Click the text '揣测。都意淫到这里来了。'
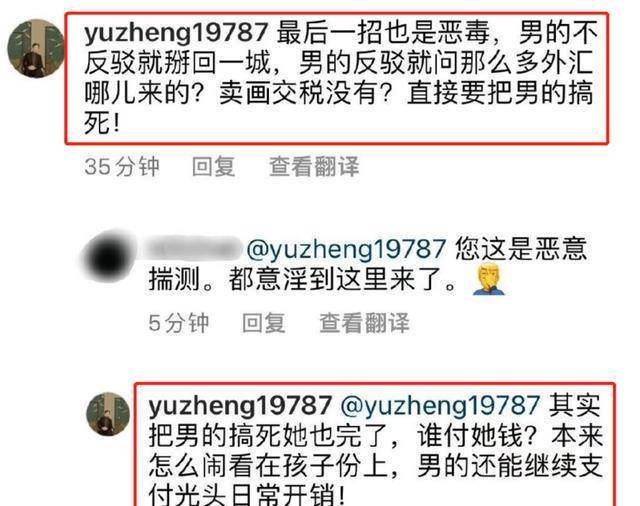This screenshot has width=640, height=506. [302, 280]
